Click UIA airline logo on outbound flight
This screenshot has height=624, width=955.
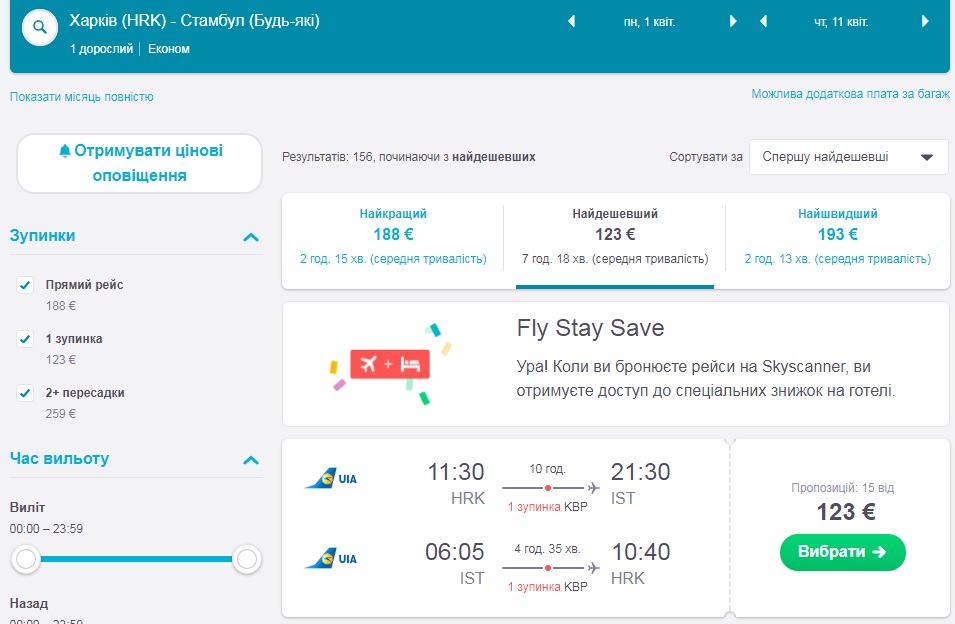[x=331, y=479]
